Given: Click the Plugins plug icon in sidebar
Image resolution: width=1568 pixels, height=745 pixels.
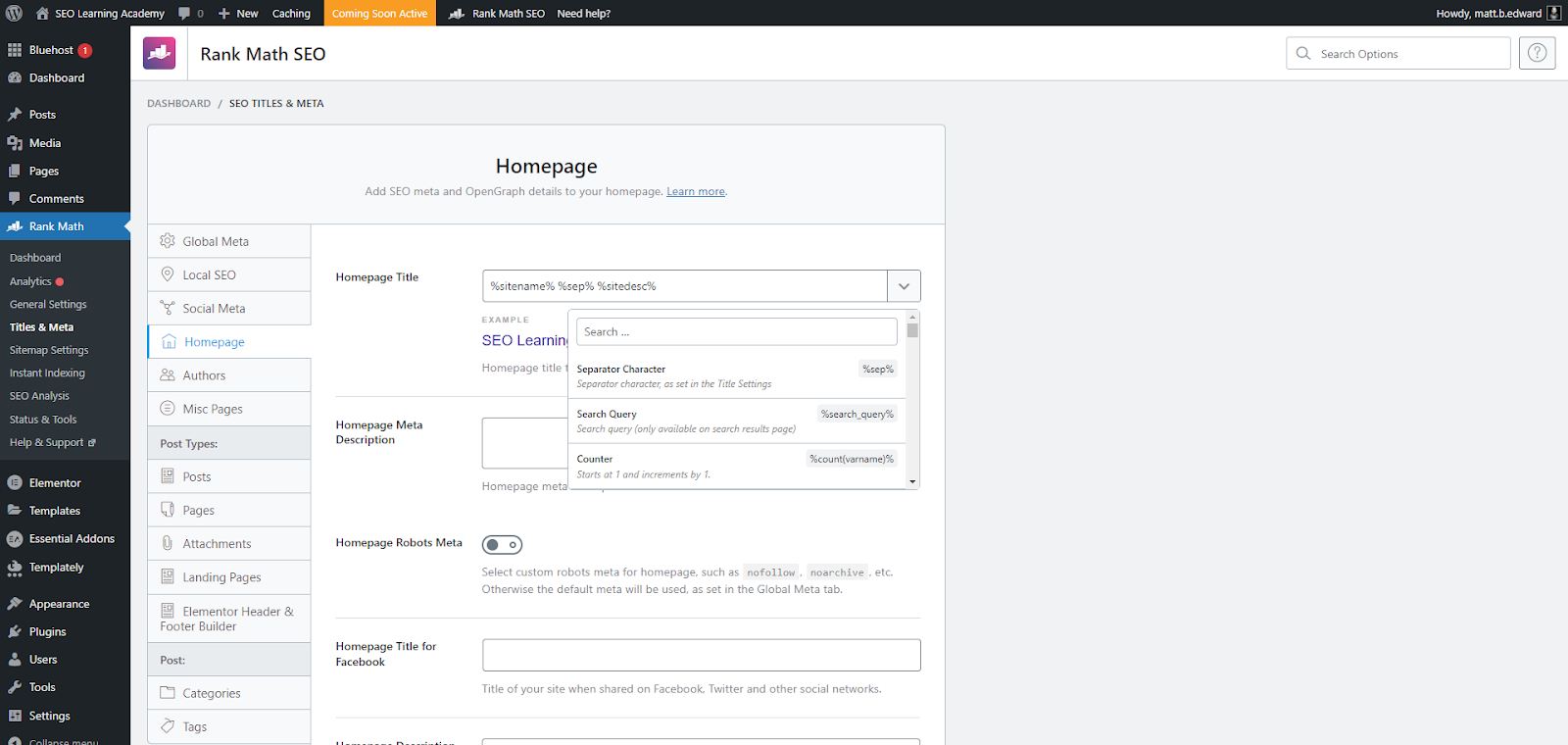Looking at the screenshot, I should coord(15,632).
